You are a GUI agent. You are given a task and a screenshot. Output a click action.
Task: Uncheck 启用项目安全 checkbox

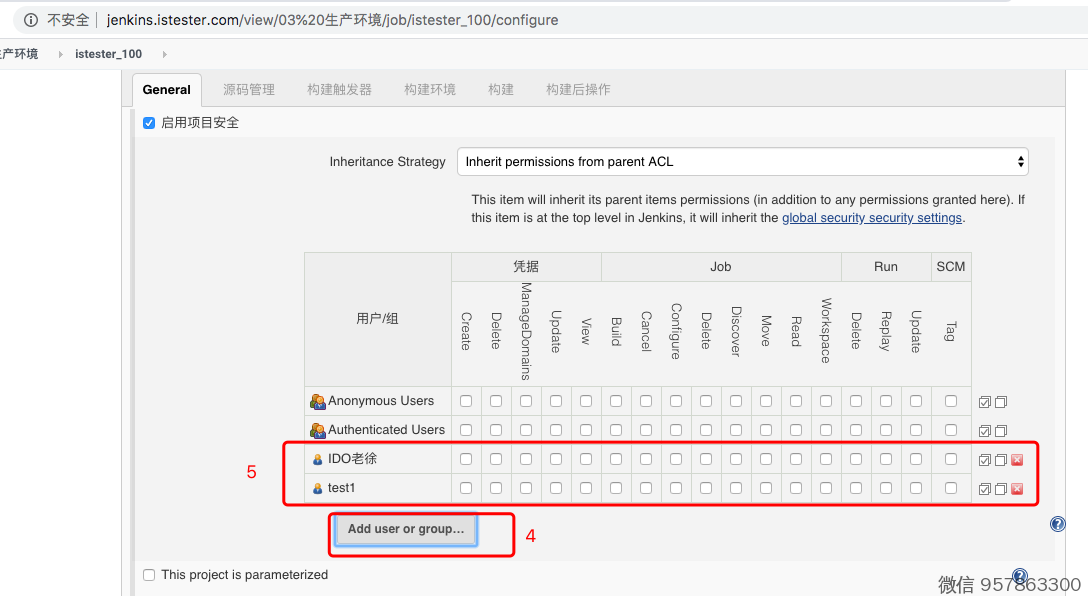pos(149,123)
